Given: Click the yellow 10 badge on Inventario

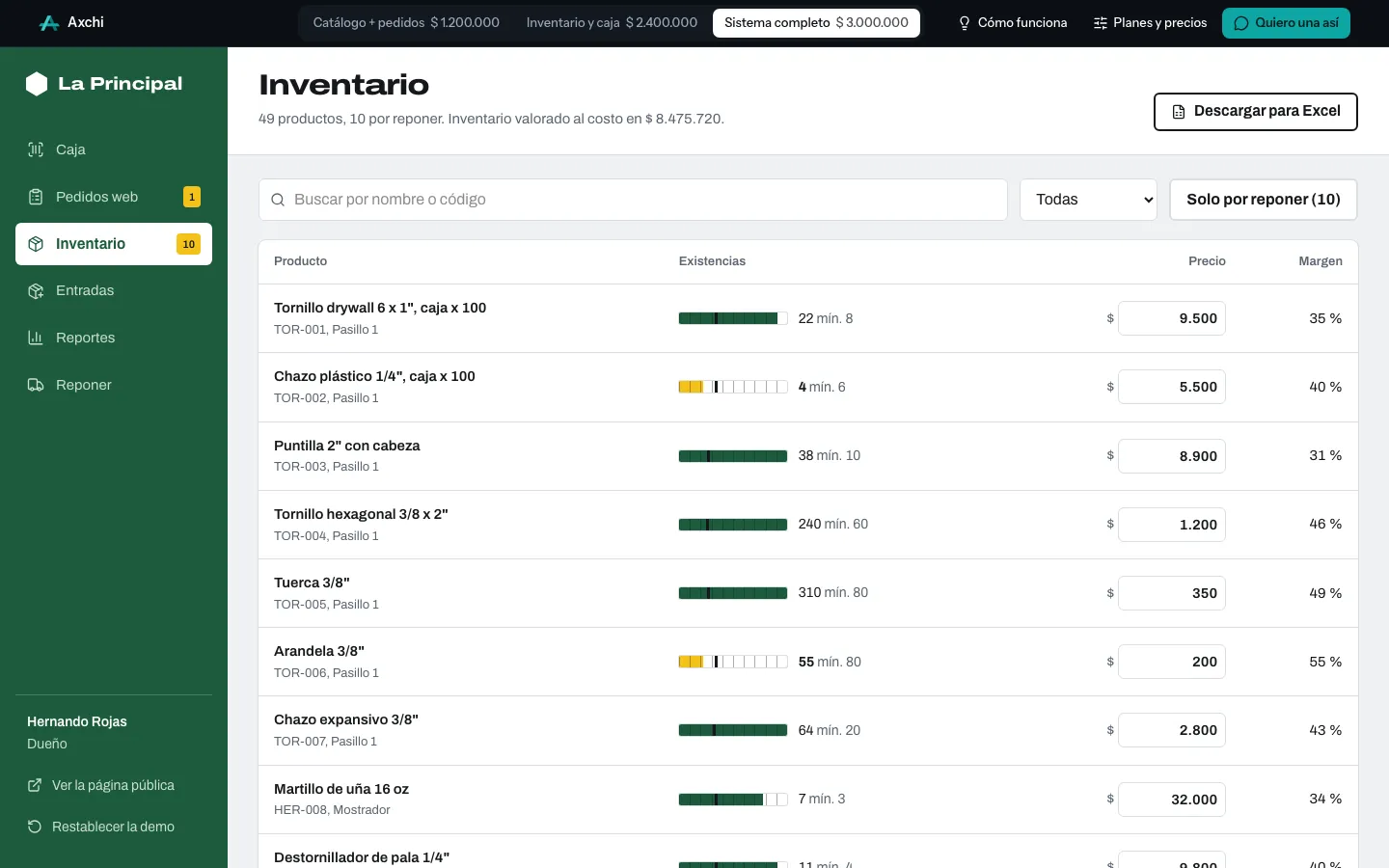Looking at the screenshot, I should point(188,244).
